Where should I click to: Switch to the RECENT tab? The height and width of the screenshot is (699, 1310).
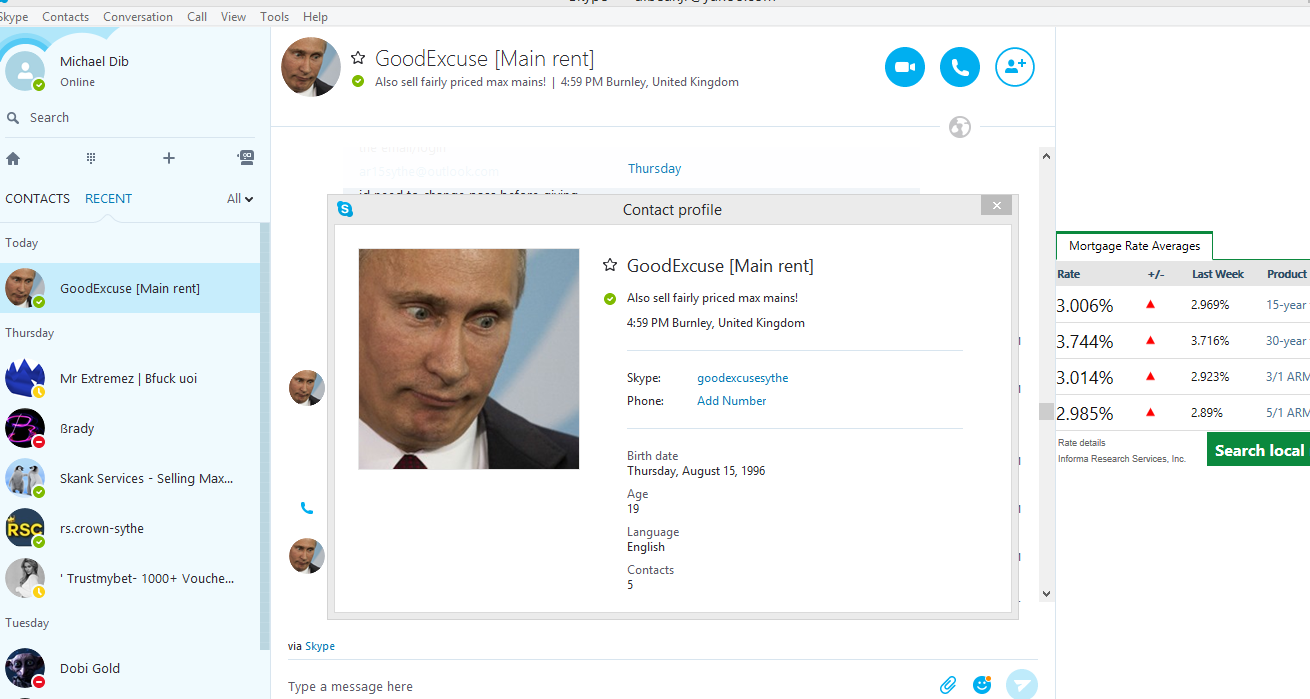click(108, 199)
